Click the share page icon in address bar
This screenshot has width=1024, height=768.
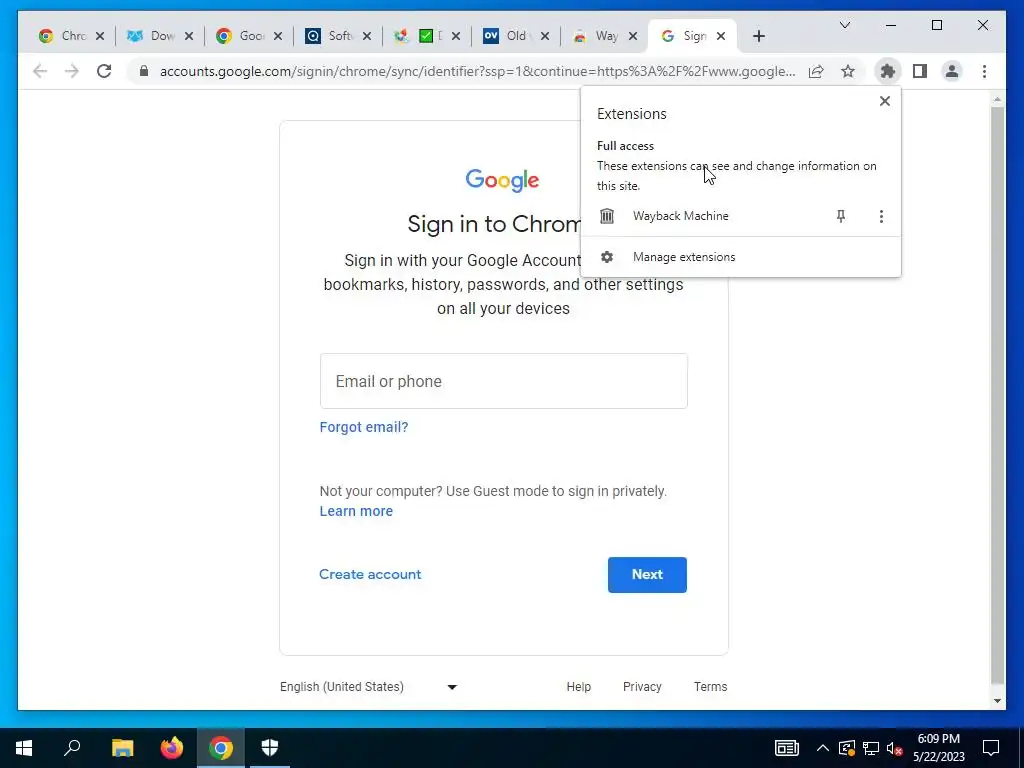pyautogui.click(x=816, y=71)
